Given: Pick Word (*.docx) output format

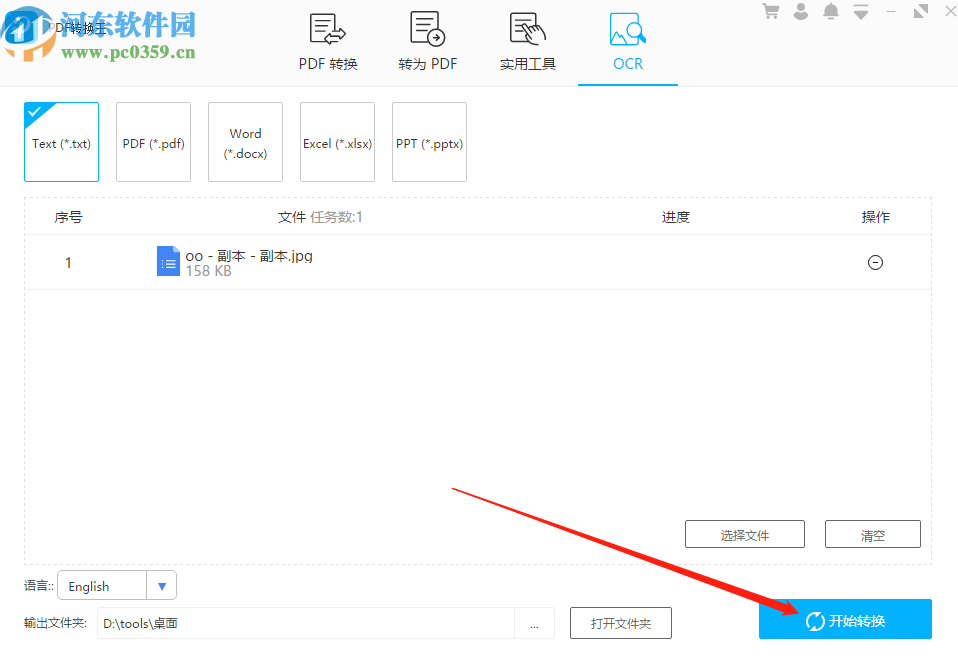Looking at the screenshot, I should [x=245, y=143].
